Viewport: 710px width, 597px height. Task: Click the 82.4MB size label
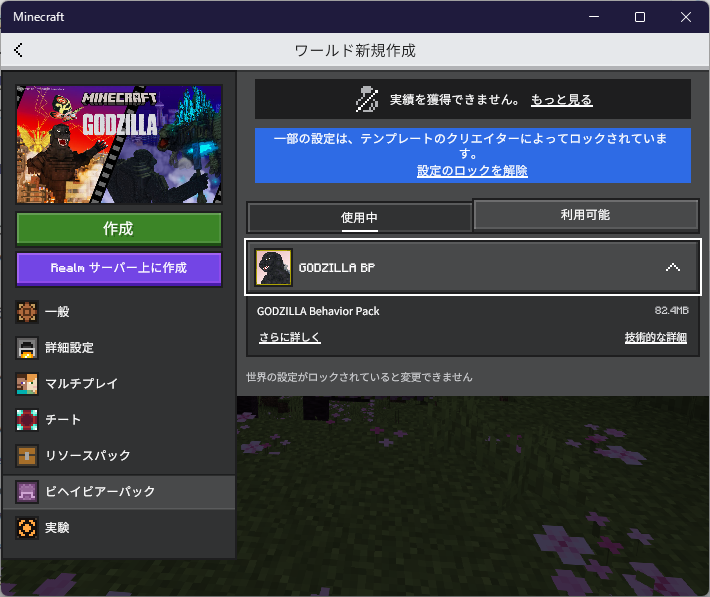click(x=672, y=310)
